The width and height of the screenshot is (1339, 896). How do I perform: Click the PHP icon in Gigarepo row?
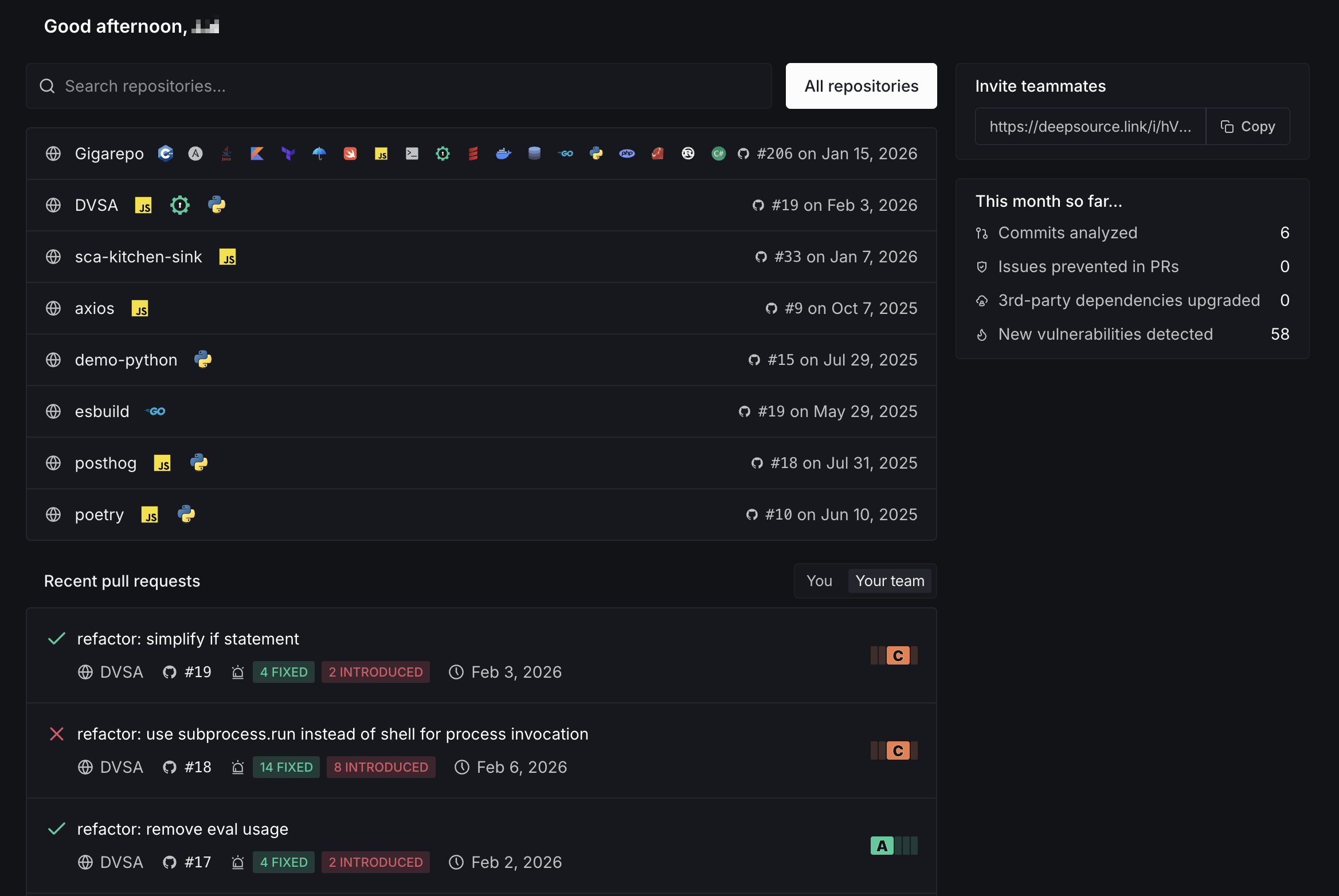(627, 154)
